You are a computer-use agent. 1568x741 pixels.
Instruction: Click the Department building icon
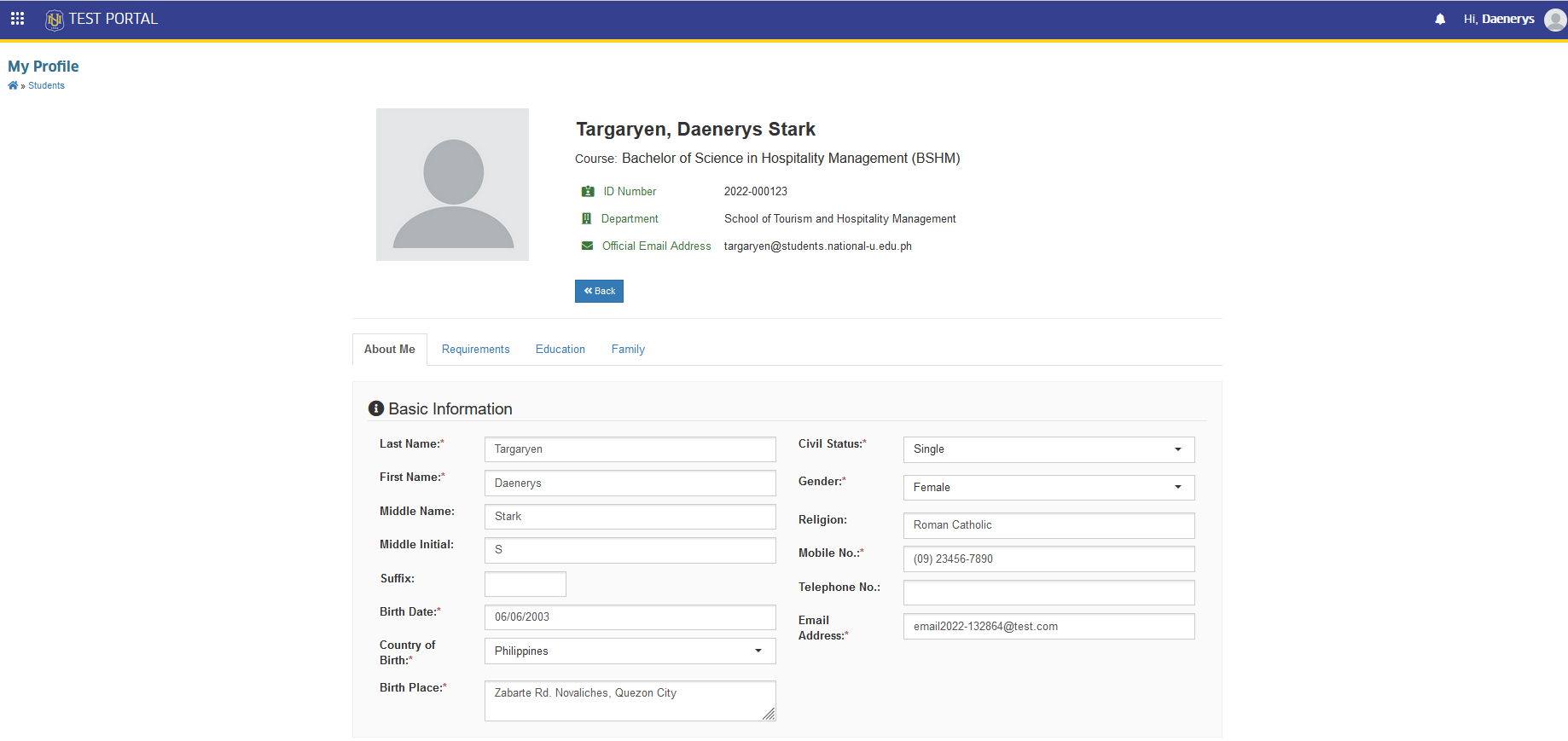pos(587,219)
